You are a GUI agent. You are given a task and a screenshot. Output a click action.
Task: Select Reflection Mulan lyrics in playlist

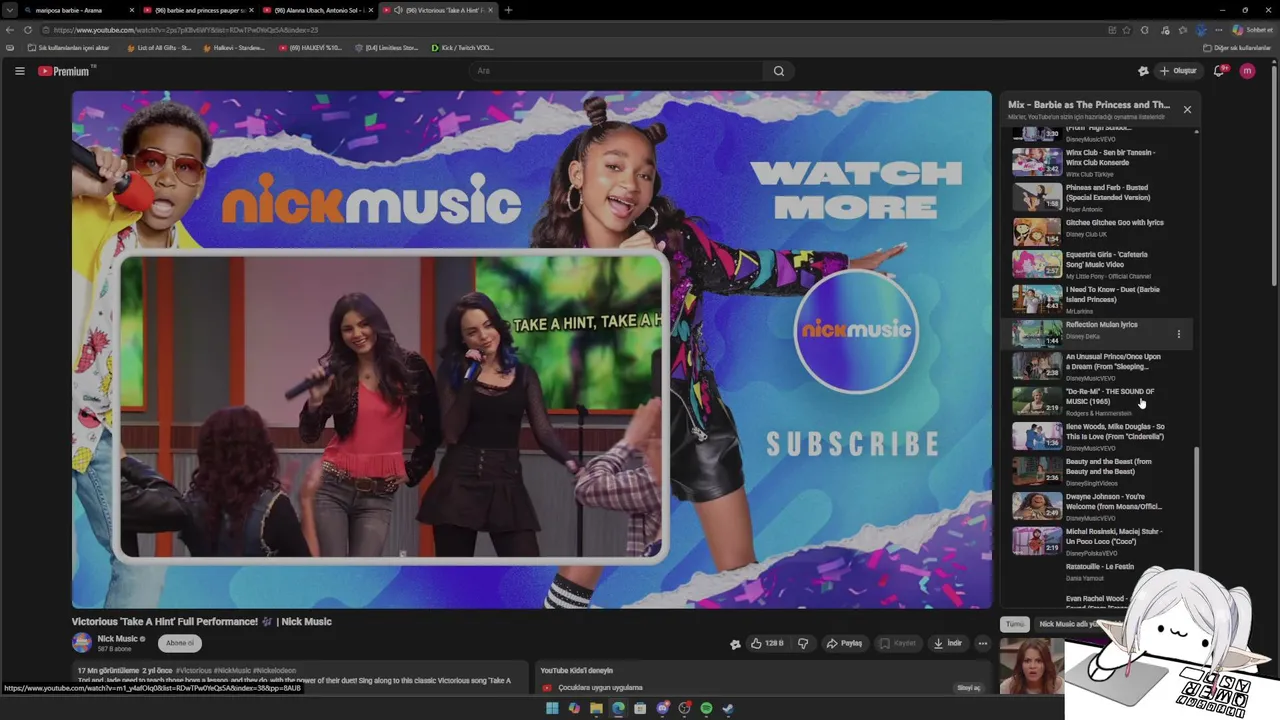click(1095, 333)
